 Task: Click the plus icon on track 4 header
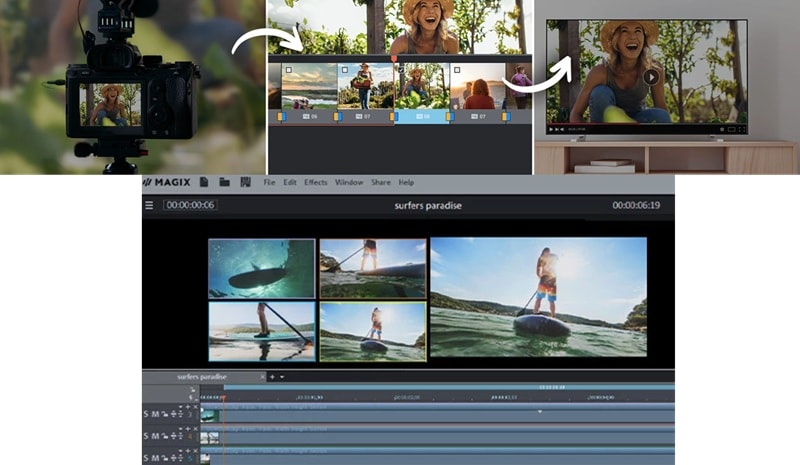point(188,429)
